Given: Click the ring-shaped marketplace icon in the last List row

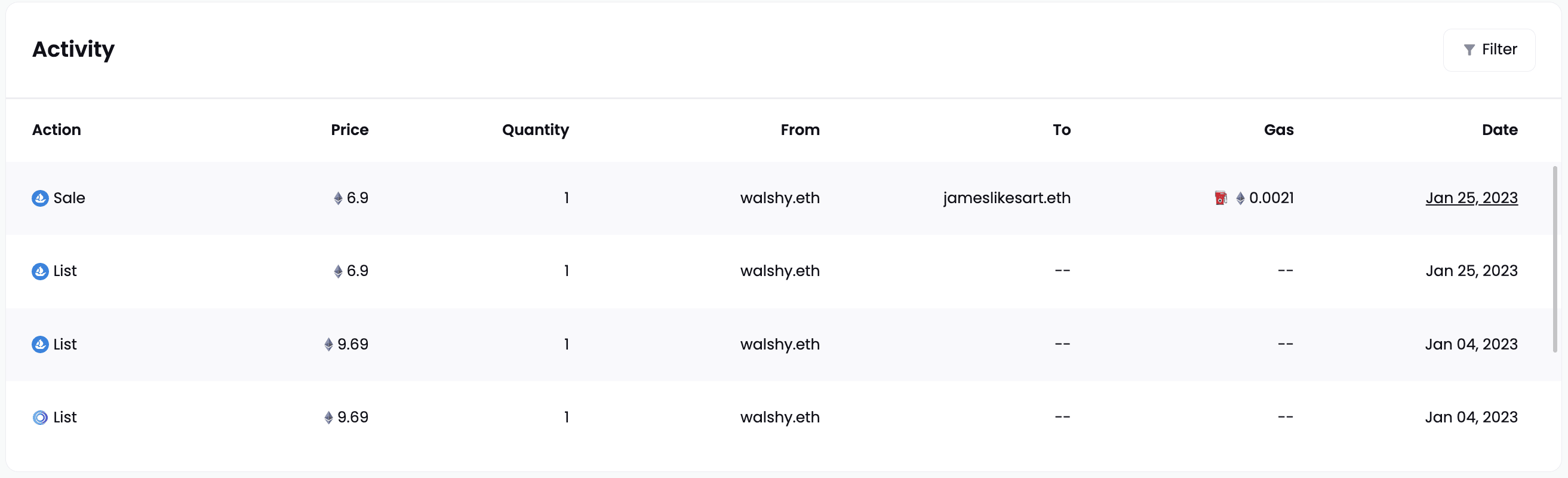Looking at the screenshot, I should tap(40, 418).
